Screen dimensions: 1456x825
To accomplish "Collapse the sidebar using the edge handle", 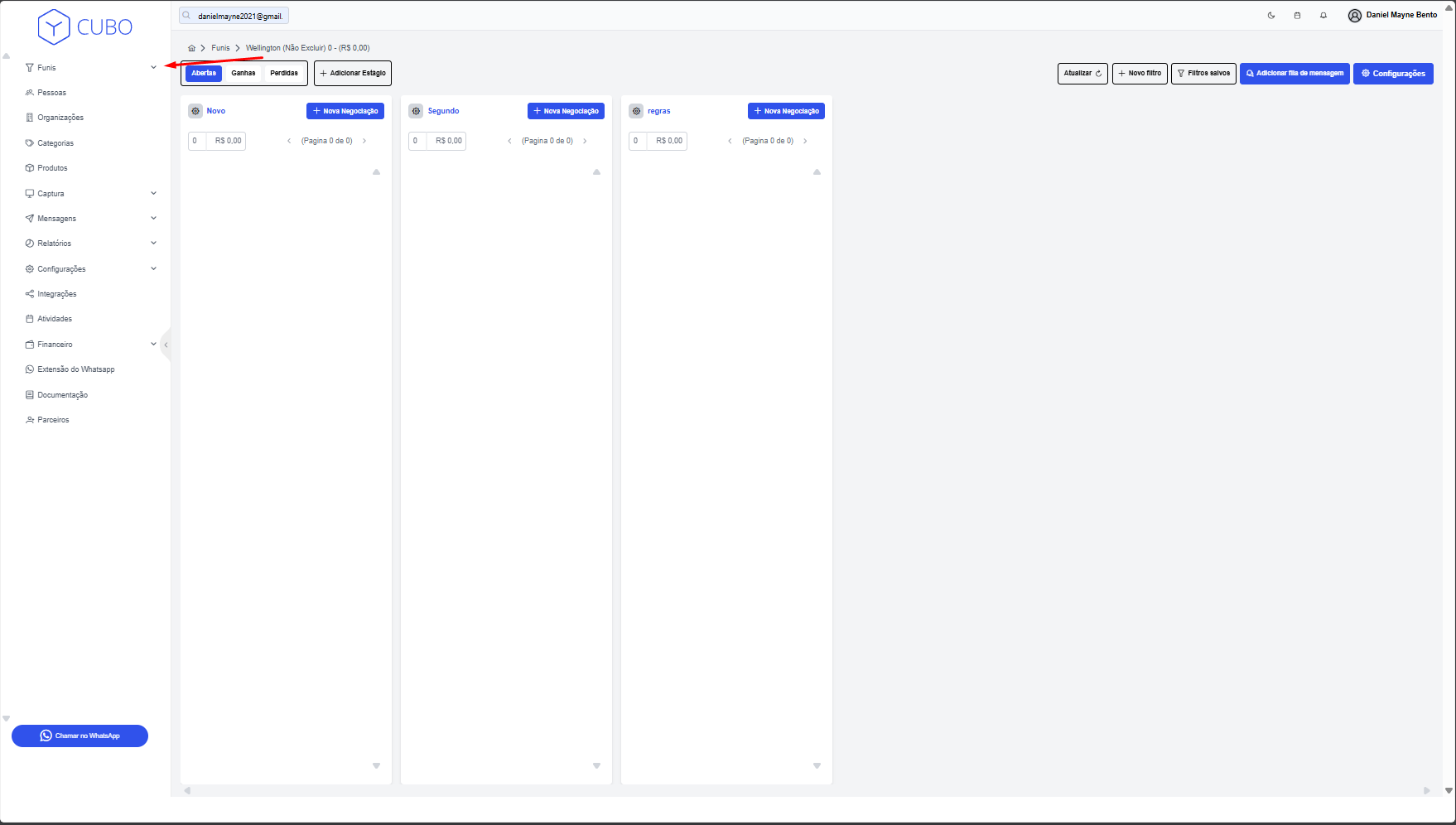I will coord(166,345).
